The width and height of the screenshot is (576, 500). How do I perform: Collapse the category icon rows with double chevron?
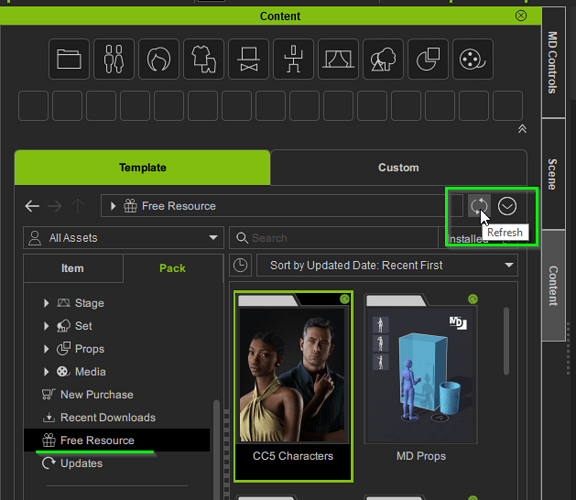point(522,129)
